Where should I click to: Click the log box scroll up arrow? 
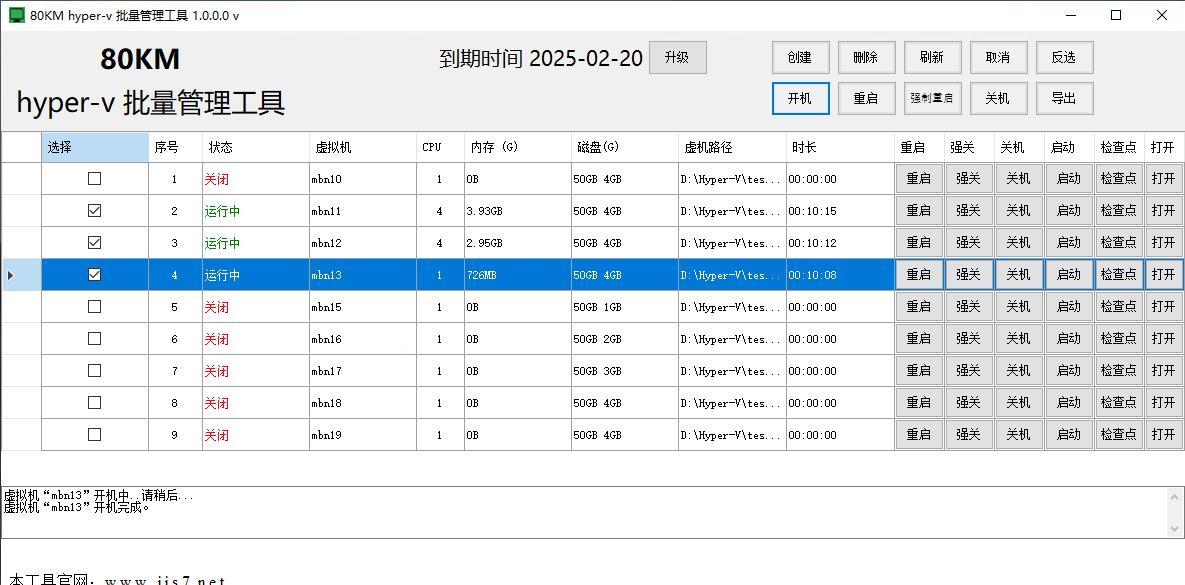(1176, 497)
